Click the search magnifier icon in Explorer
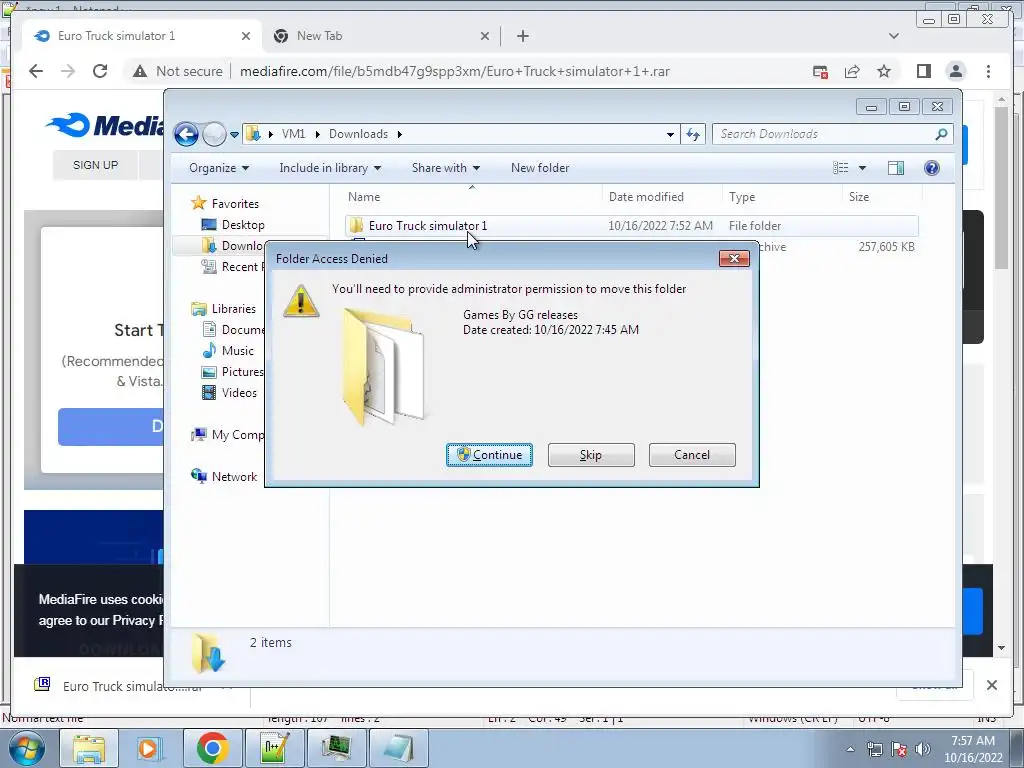Viewport: 1024px width, 768px height. [941, 134]
